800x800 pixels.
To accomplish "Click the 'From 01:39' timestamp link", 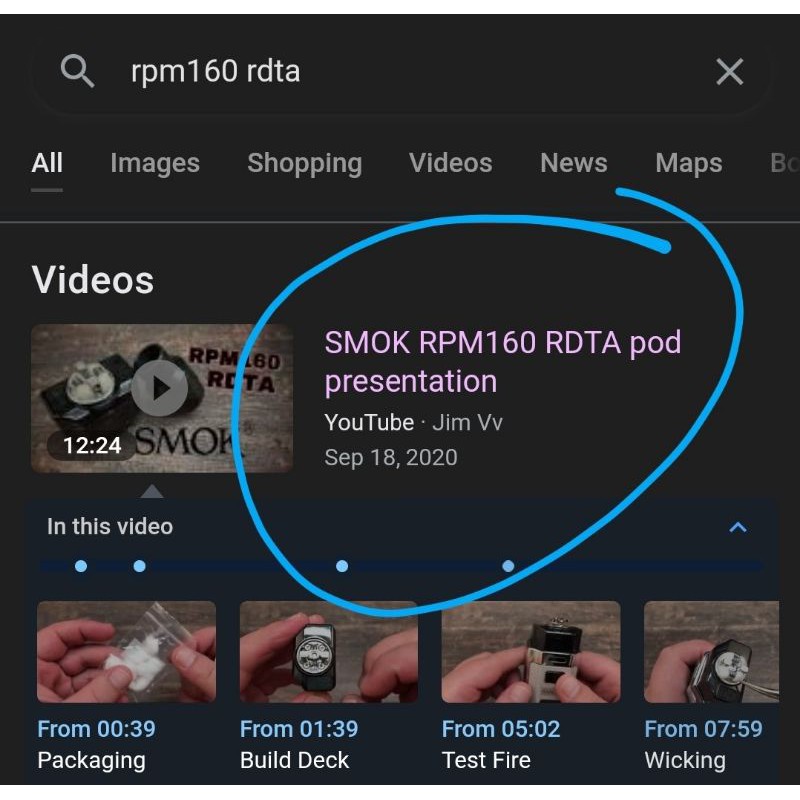I will click(299, 729).
